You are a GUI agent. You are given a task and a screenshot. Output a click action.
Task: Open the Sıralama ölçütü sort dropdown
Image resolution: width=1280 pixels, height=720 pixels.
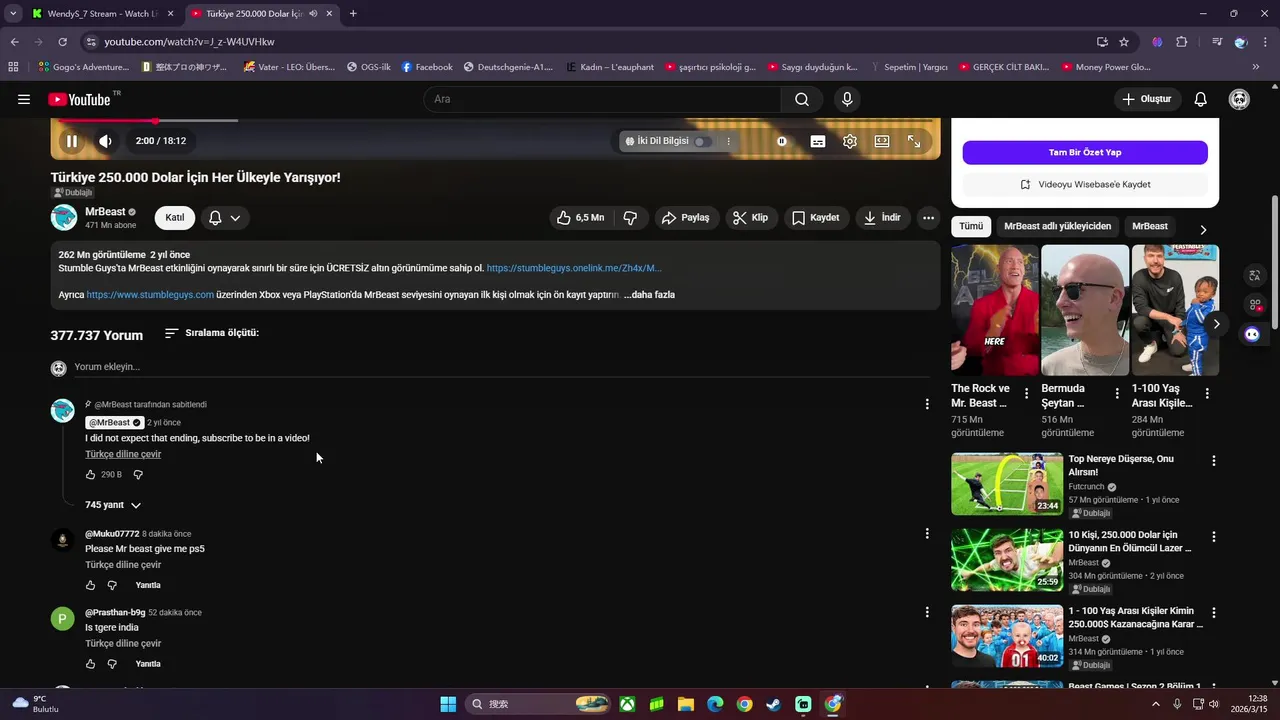212,333
